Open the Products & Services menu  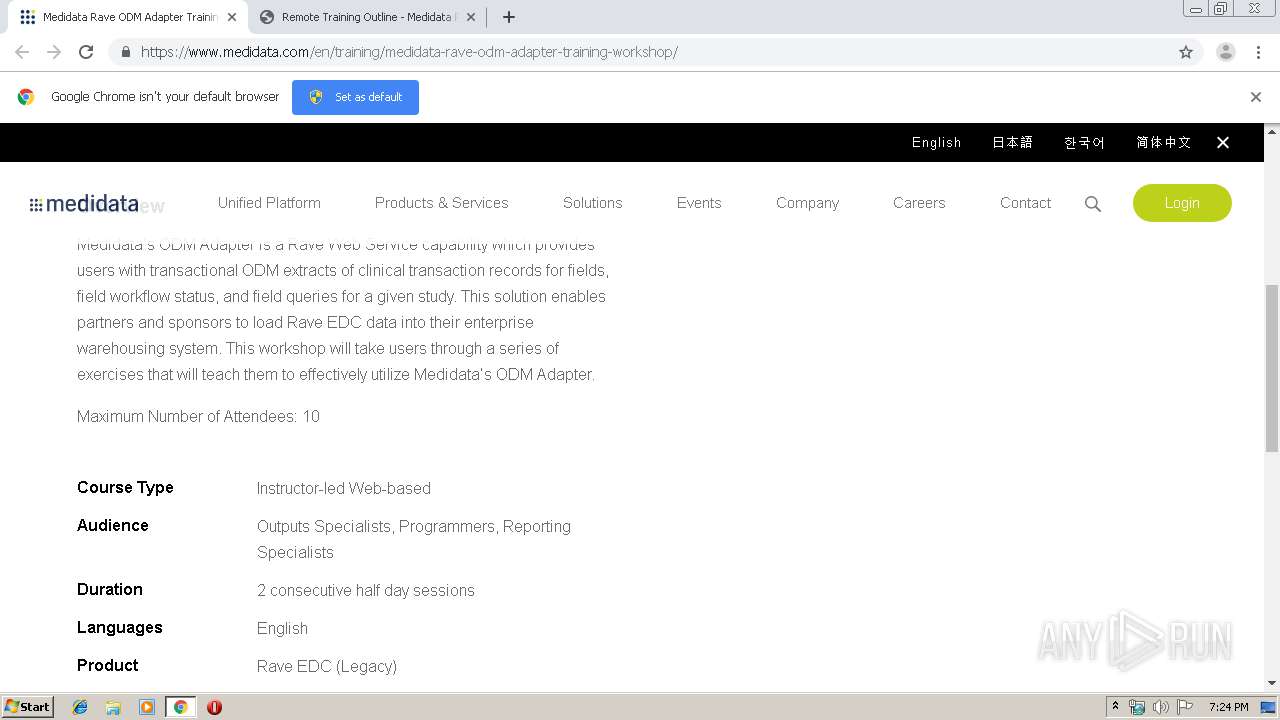[441, 202]
